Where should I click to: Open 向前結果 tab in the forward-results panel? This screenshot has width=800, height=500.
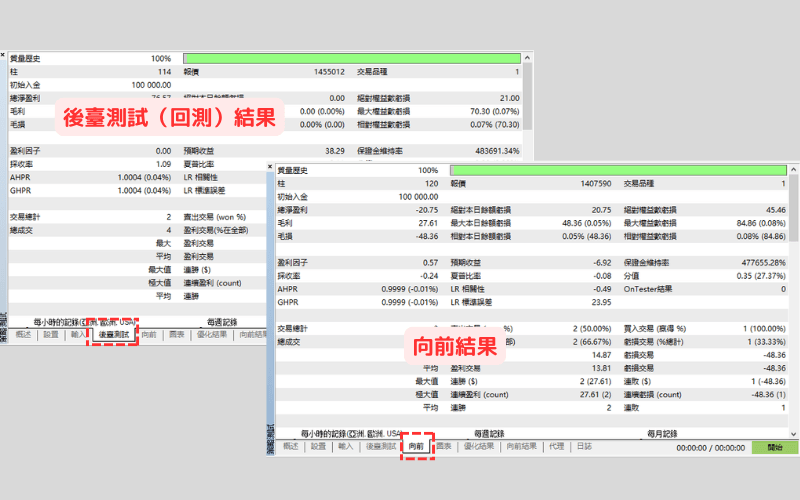pos(521,446)
